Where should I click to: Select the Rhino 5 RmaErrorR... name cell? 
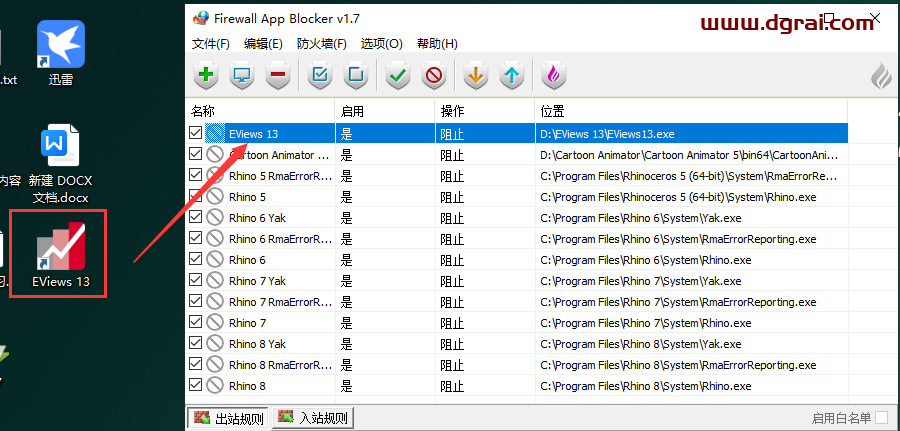click(280, 176)
